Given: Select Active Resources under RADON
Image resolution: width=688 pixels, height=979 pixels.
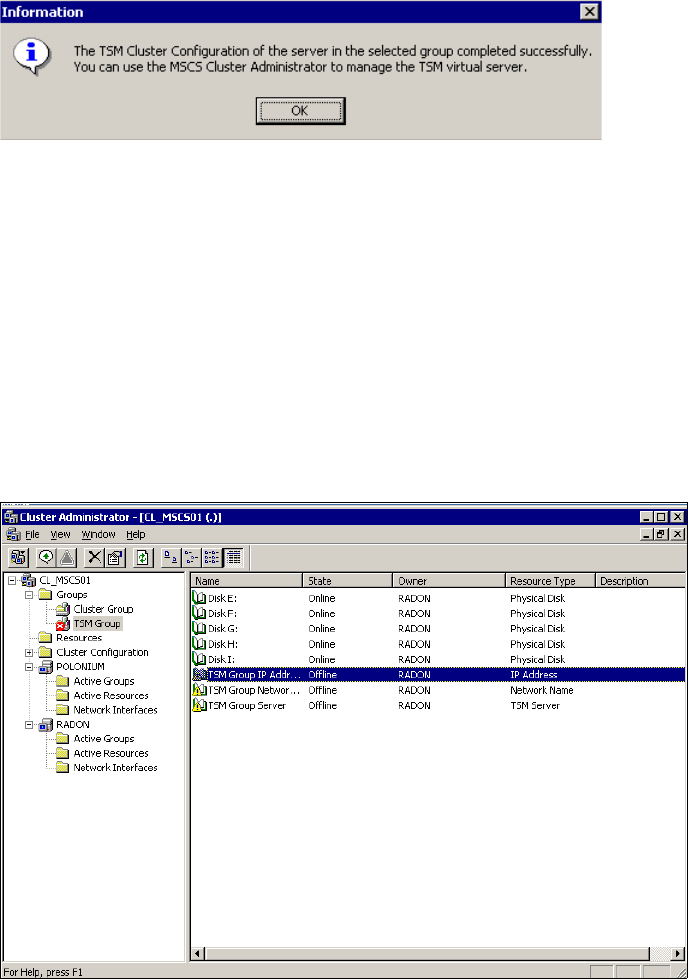Looking at the screenshot, I should [111, 754].
